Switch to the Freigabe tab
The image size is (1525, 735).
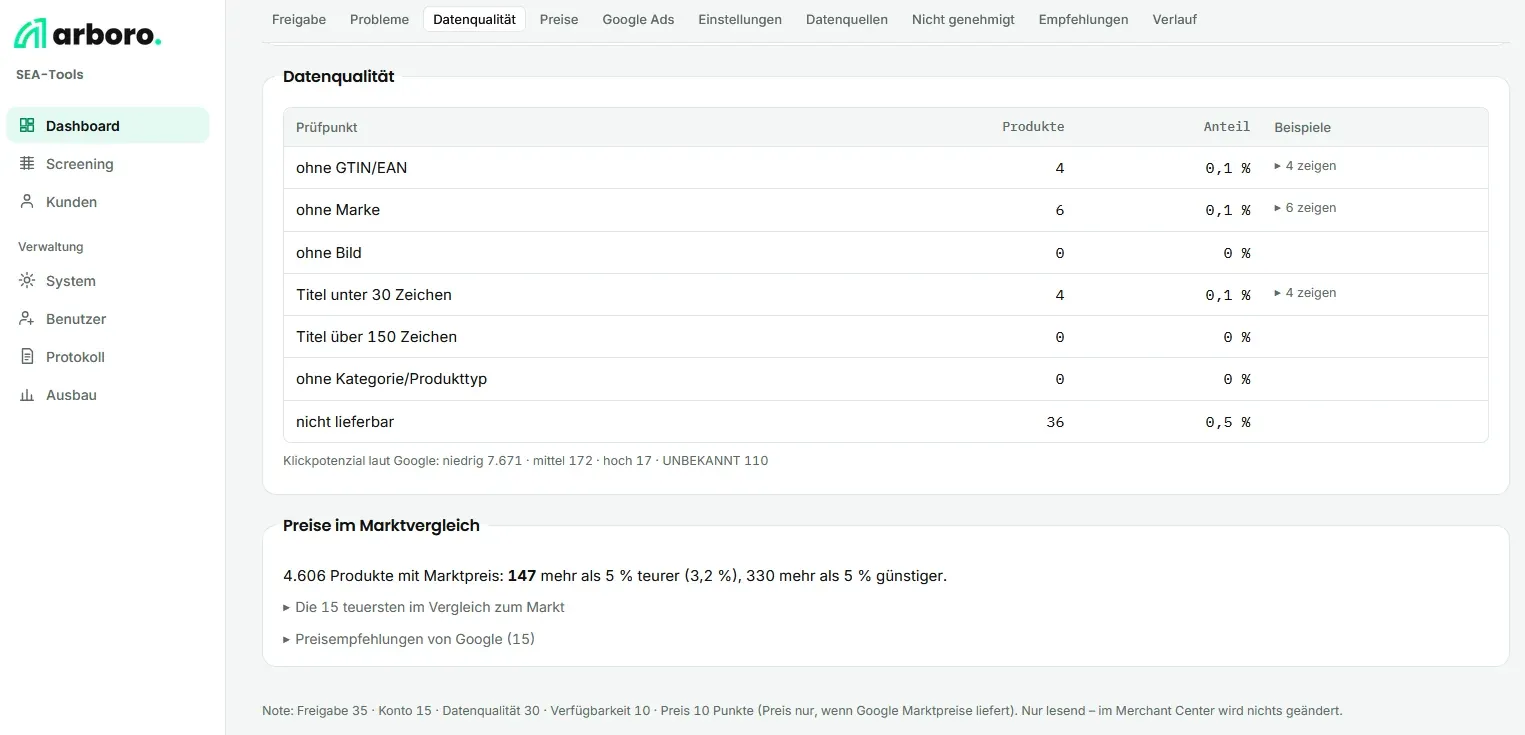[x=299, y=19]
